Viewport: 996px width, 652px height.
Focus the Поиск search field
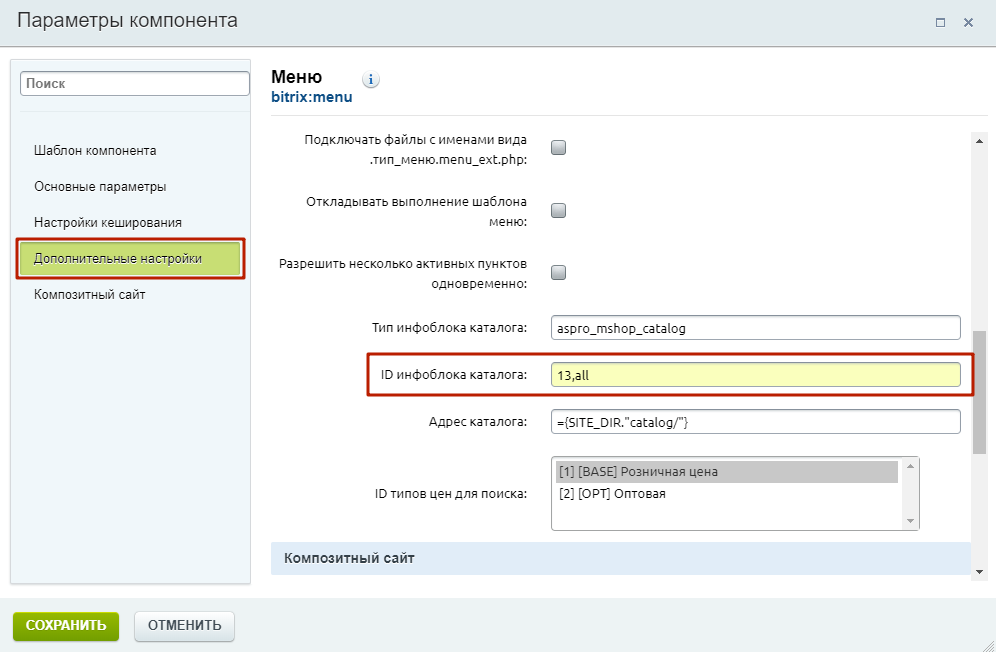[134, 85]
